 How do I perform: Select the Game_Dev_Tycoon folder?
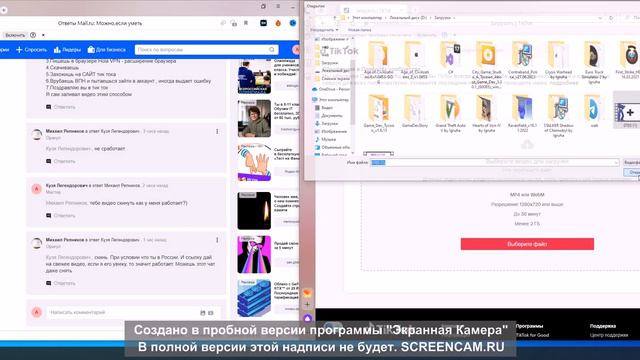point(378,113)
